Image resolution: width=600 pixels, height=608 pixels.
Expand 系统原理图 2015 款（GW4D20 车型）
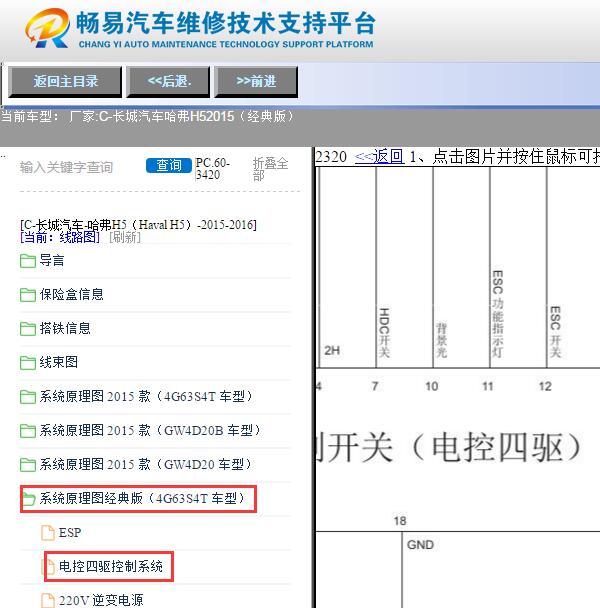[145, 464]
